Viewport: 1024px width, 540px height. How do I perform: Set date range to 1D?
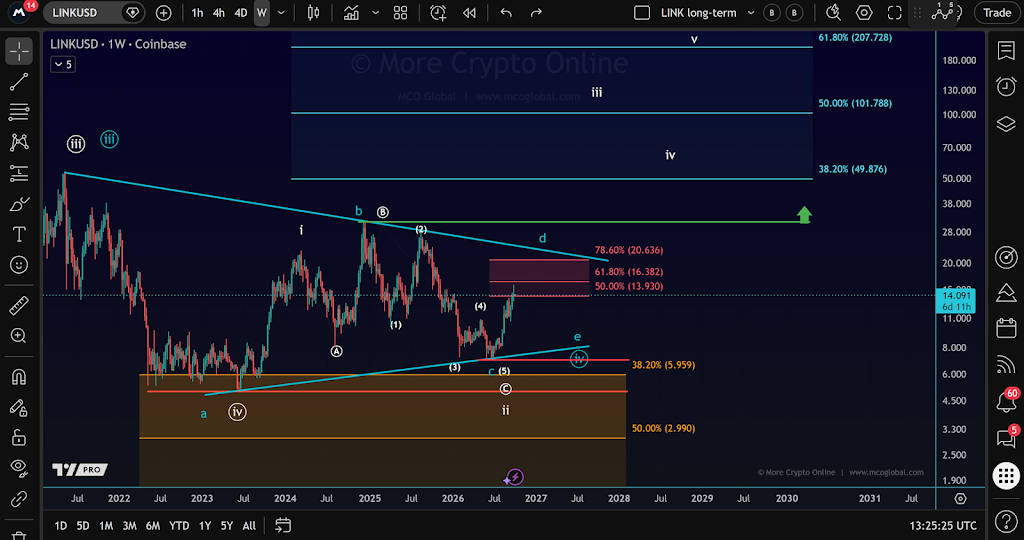(60, 526)
